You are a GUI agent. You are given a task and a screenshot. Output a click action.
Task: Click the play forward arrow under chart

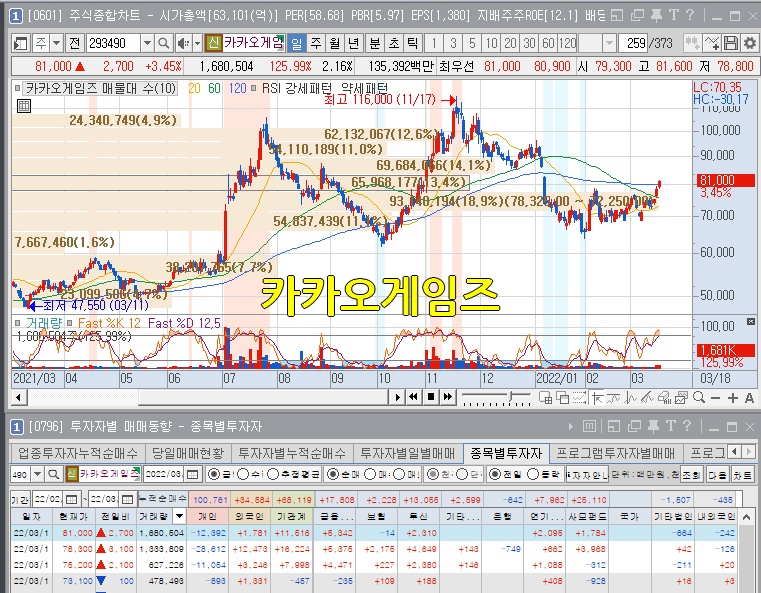point(397,397)
